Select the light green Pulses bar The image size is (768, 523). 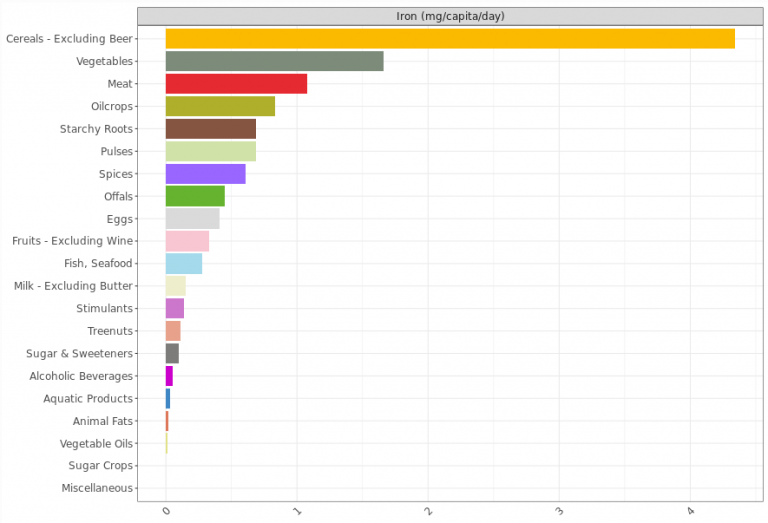pos(210,151)
